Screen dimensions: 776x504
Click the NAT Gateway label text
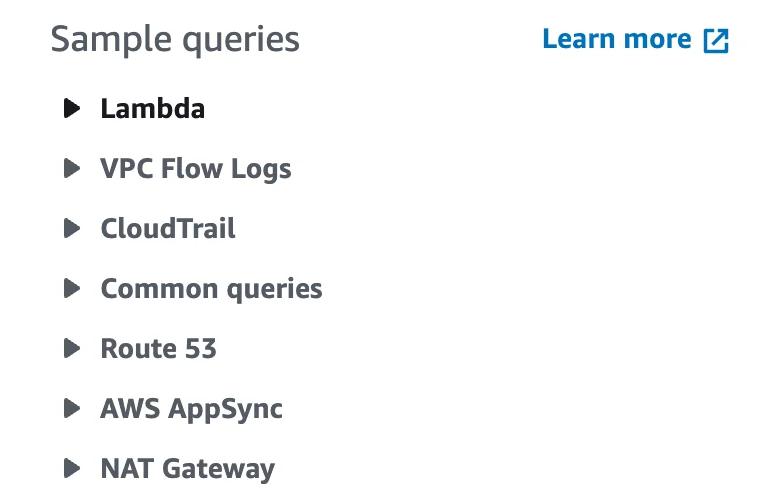pos(187,469)
